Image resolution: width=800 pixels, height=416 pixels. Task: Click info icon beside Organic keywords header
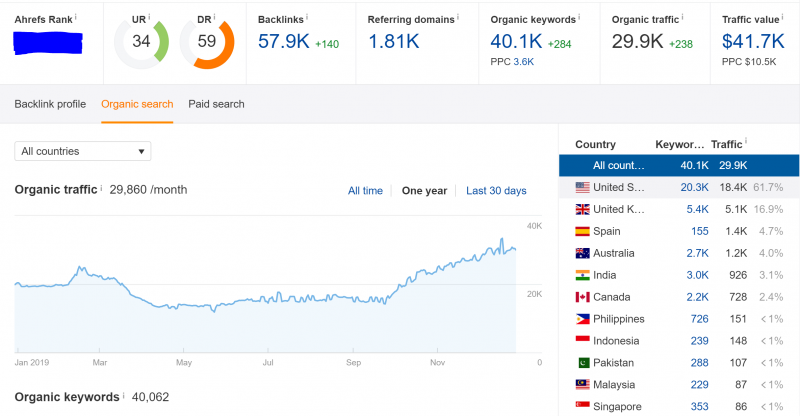click(x=579, y=17)
